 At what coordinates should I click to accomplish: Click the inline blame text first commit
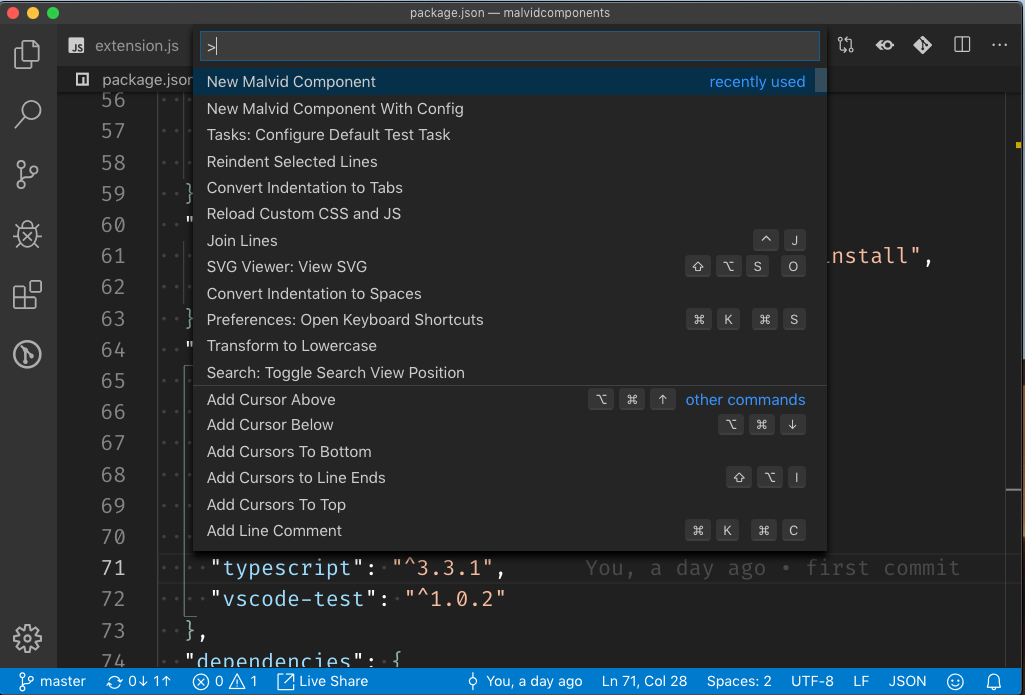pyautogui.click(x=882, y=568)
